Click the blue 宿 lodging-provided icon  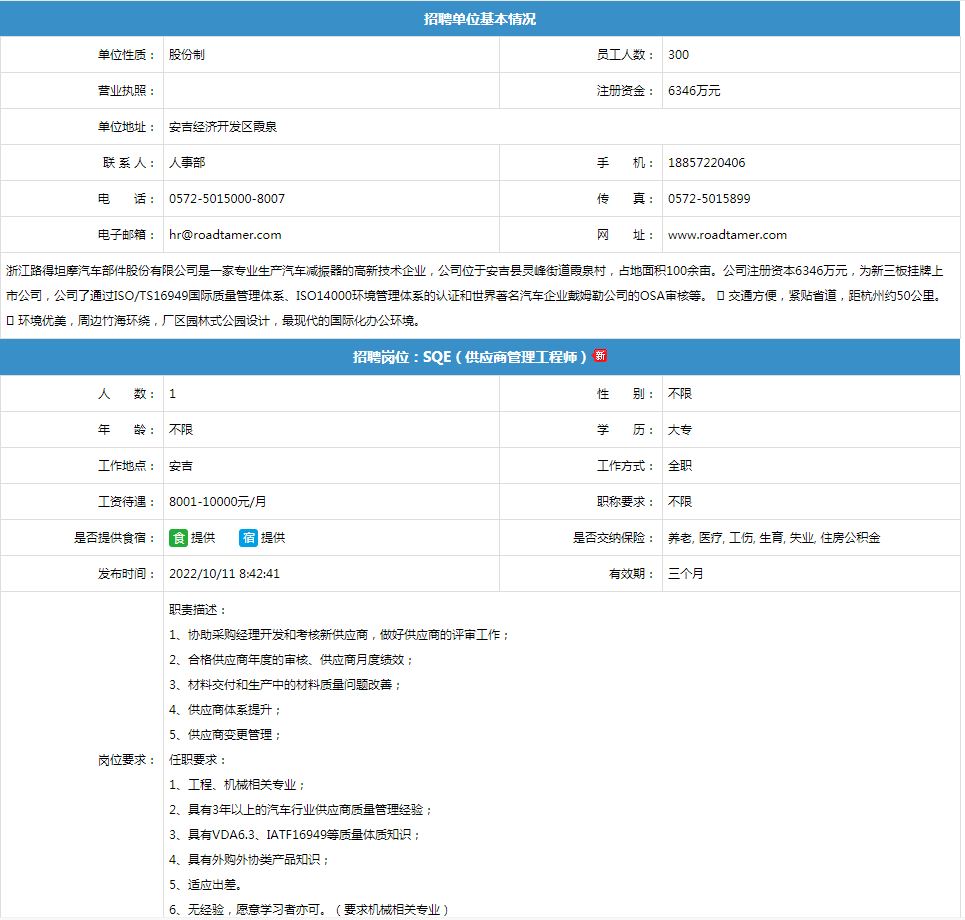[x=249, y=538]
